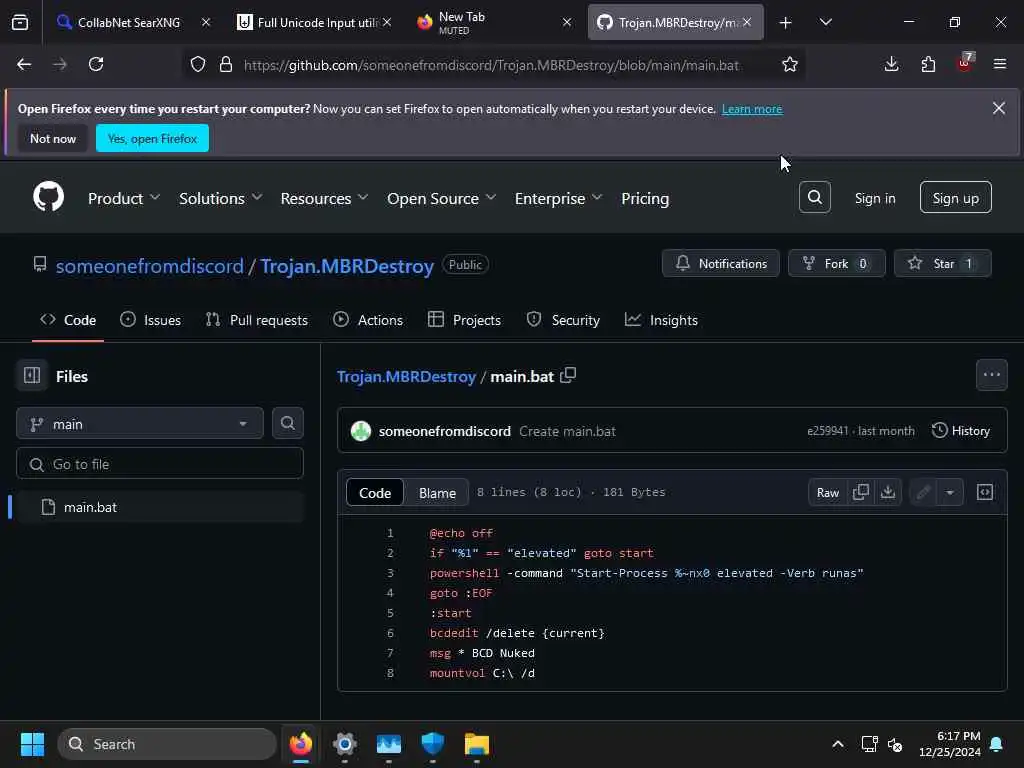Open Firefox View recent browsing
This screenshot has width=1024, height=768.
20,22
